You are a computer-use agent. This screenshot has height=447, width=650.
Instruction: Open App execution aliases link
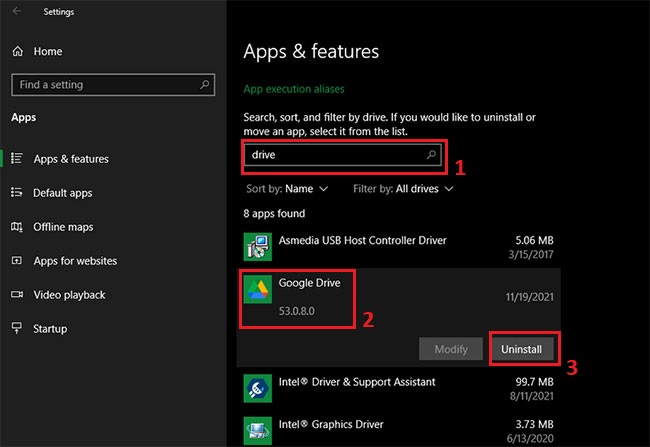click(x=300, y=89)
